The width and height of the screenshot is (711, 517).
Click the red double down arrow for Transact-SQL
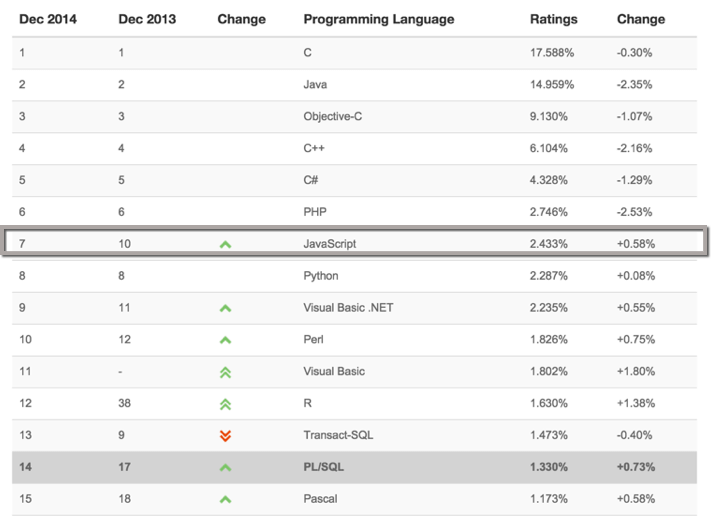point(225,436)
